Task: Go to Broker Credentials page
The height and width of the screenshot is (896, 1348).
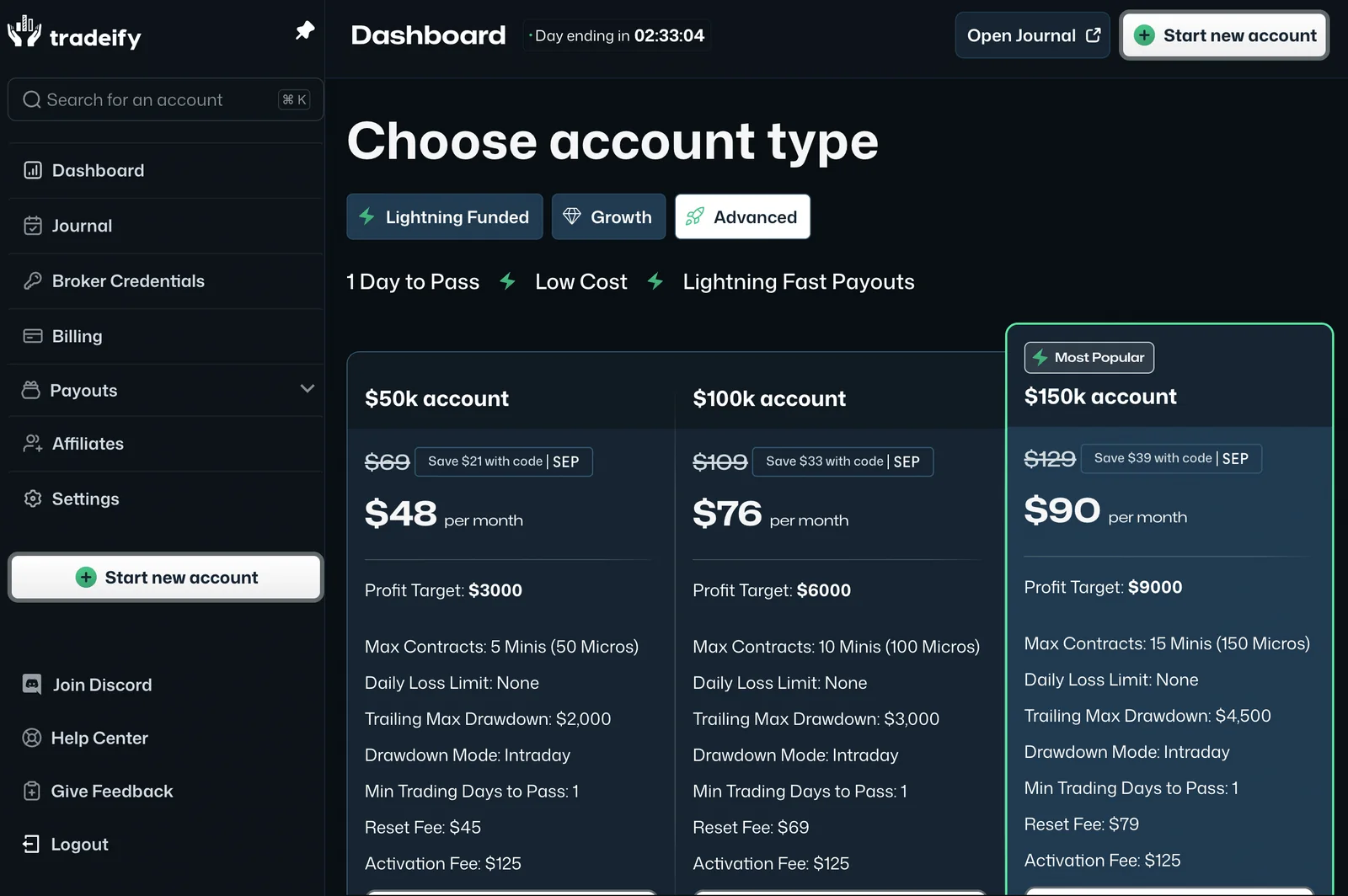Action: tap(165, 280)
